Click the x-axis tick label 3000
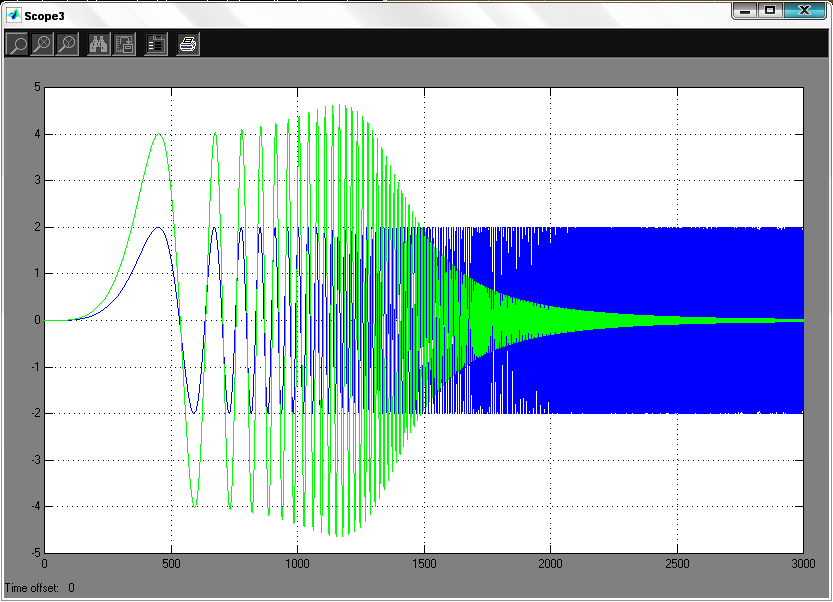 [803, 564]
